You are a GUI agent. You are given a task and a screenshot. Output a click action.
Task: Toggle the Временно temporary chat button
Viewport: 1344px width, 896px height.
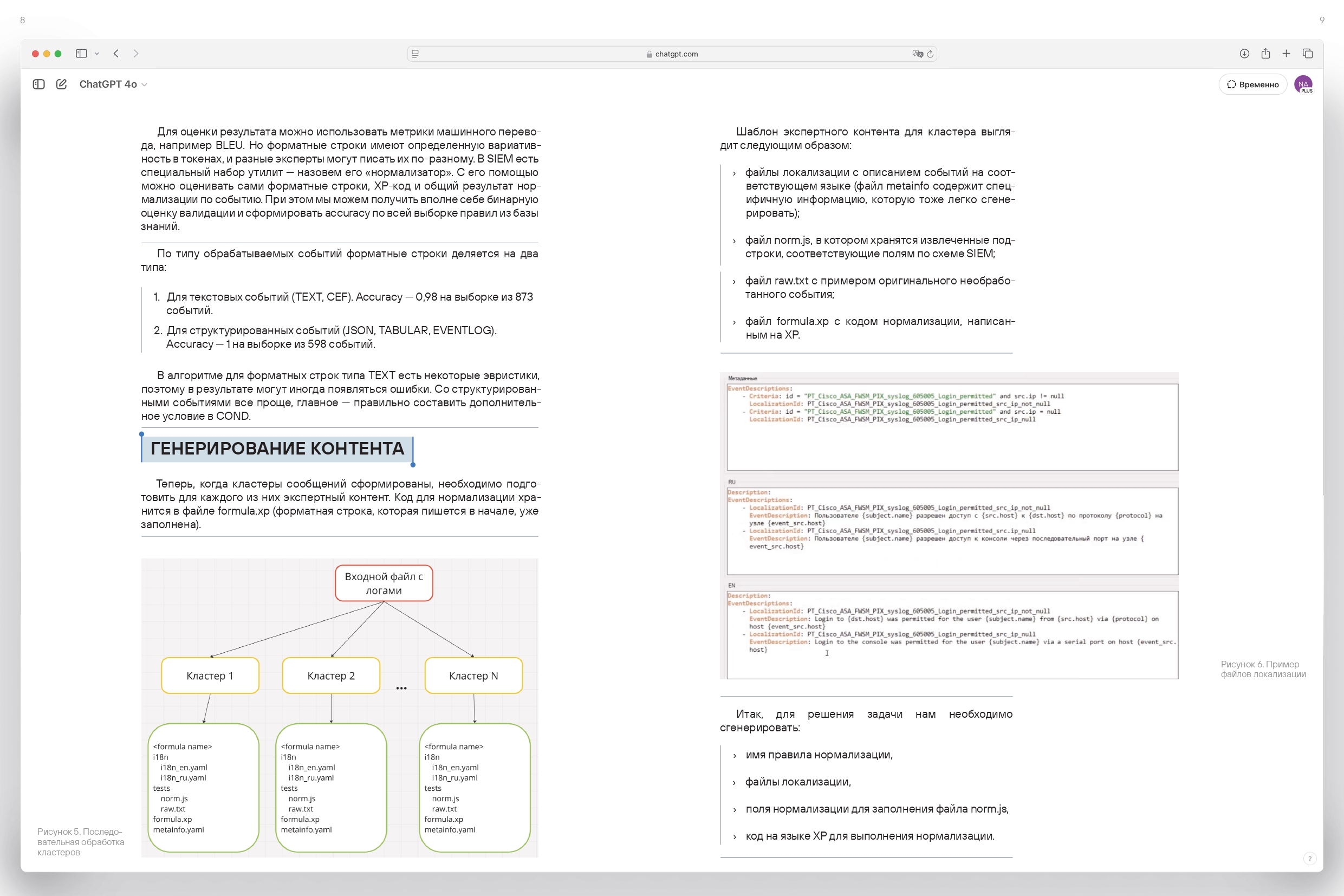click(1252, 84)
